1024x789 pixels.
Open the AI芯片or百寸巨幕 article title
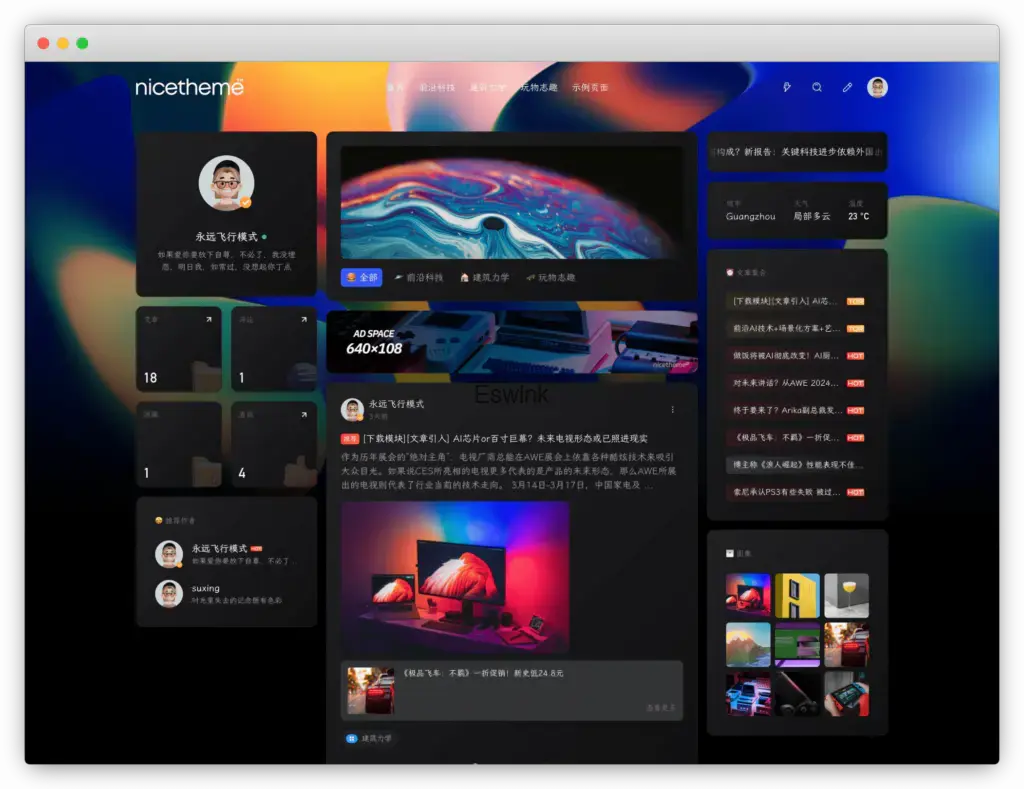pyautogui.click(x=504, y=438)
